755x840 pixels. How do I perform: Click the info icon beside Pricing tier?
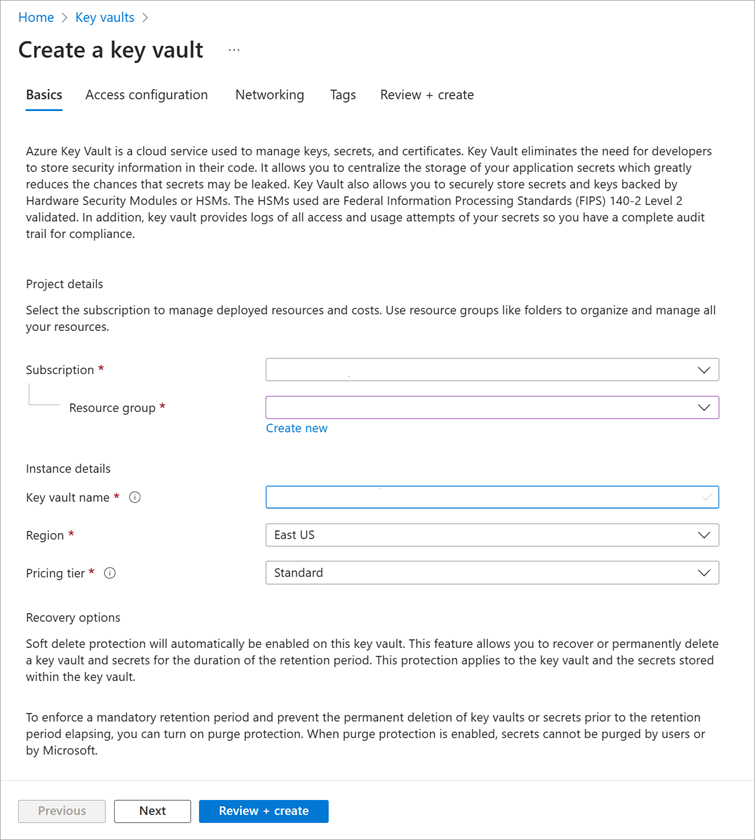(110, 573)
